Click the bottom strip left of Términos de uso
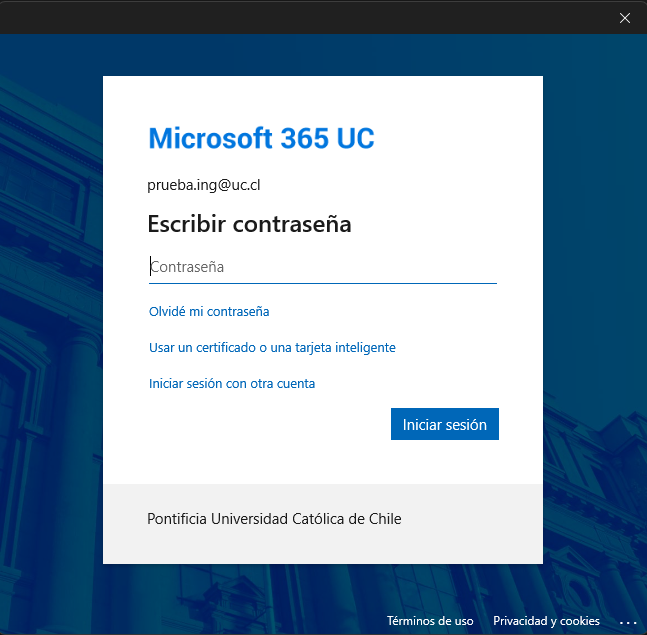 tap(200, 621)
